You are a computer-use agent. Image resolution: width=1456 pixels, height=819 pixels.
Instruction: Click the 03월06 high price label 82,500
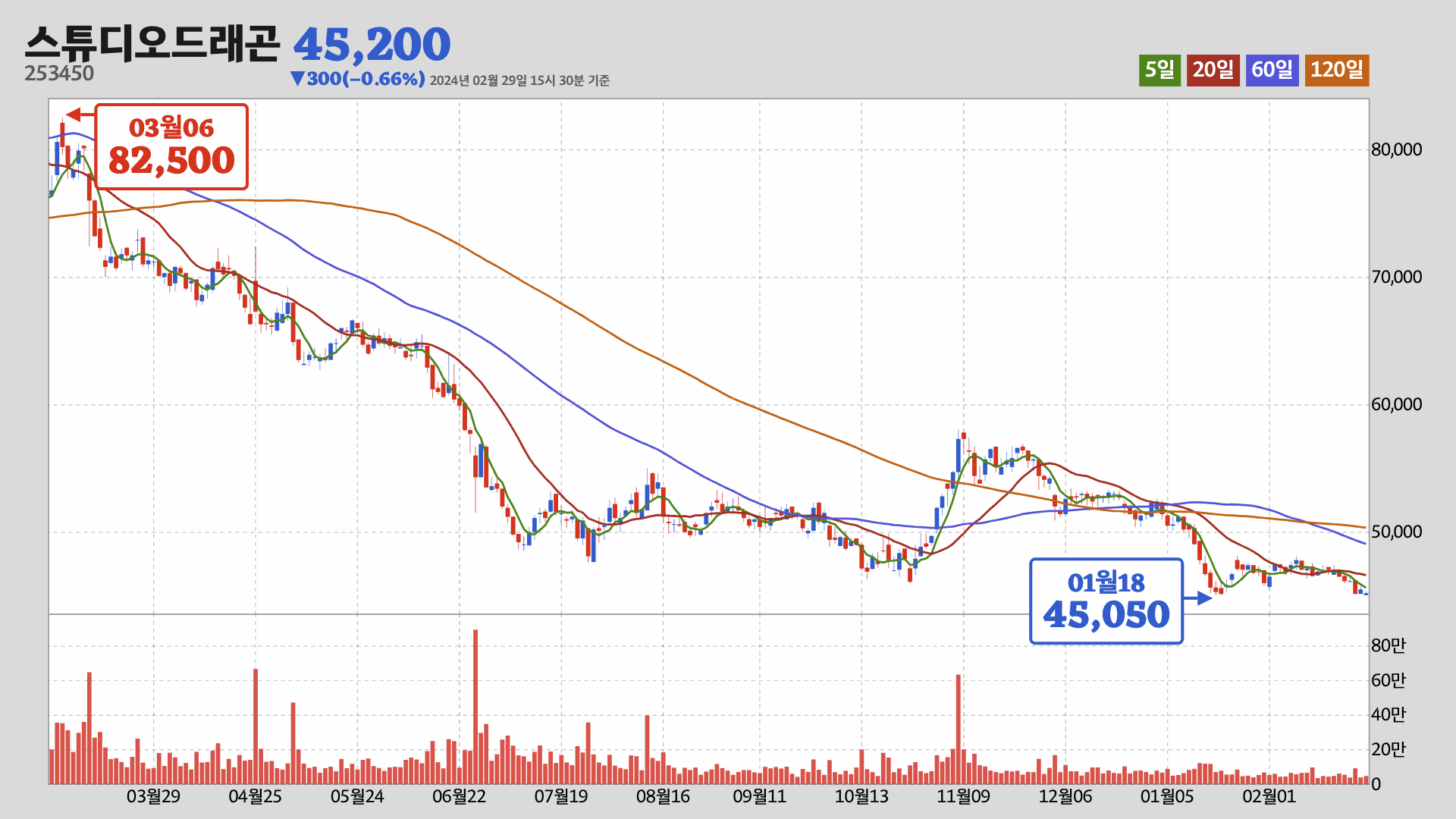coord(171,146)
